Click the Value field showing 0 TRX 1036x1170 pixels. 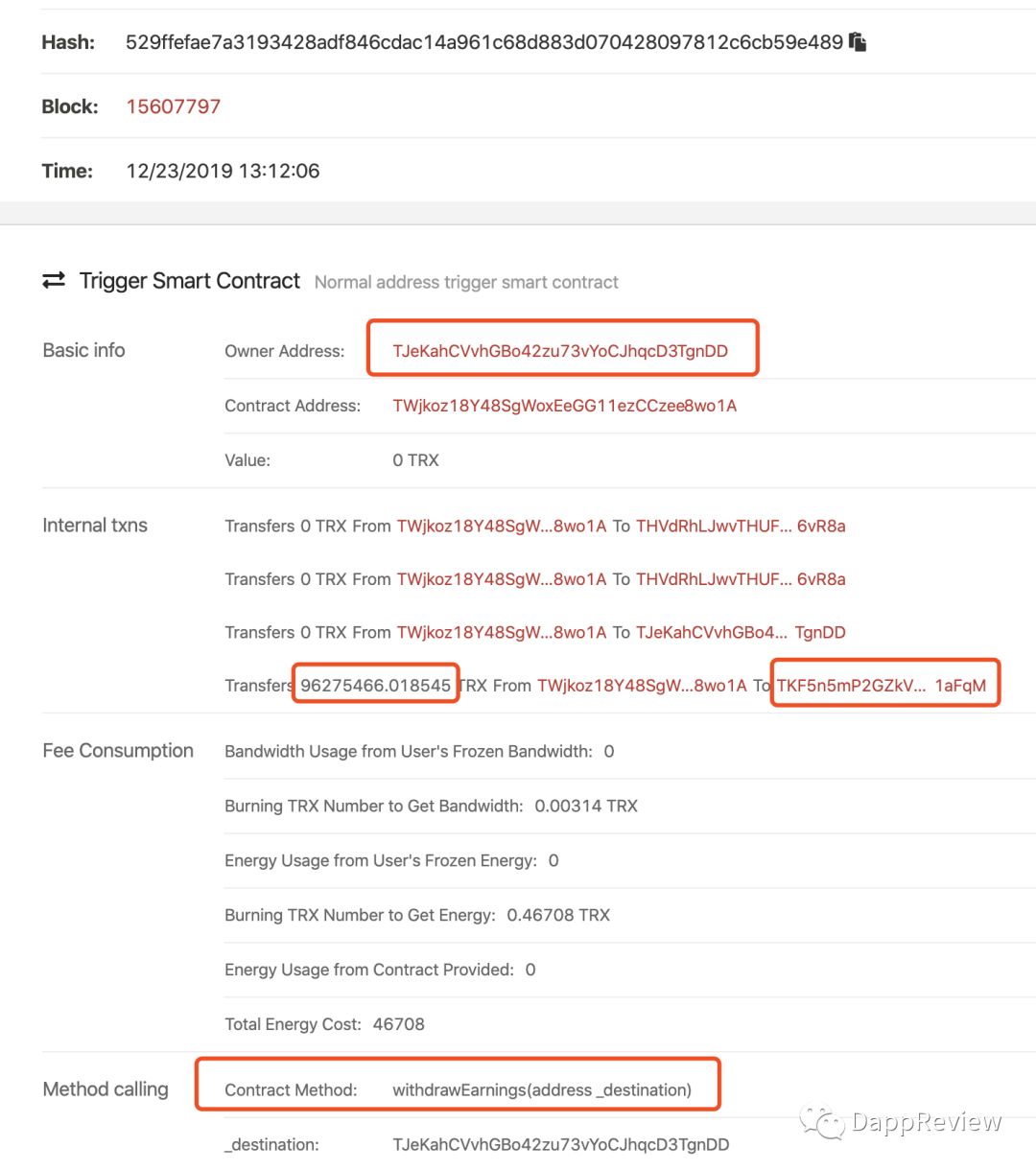pyautogui.click(x=415, y=460)
